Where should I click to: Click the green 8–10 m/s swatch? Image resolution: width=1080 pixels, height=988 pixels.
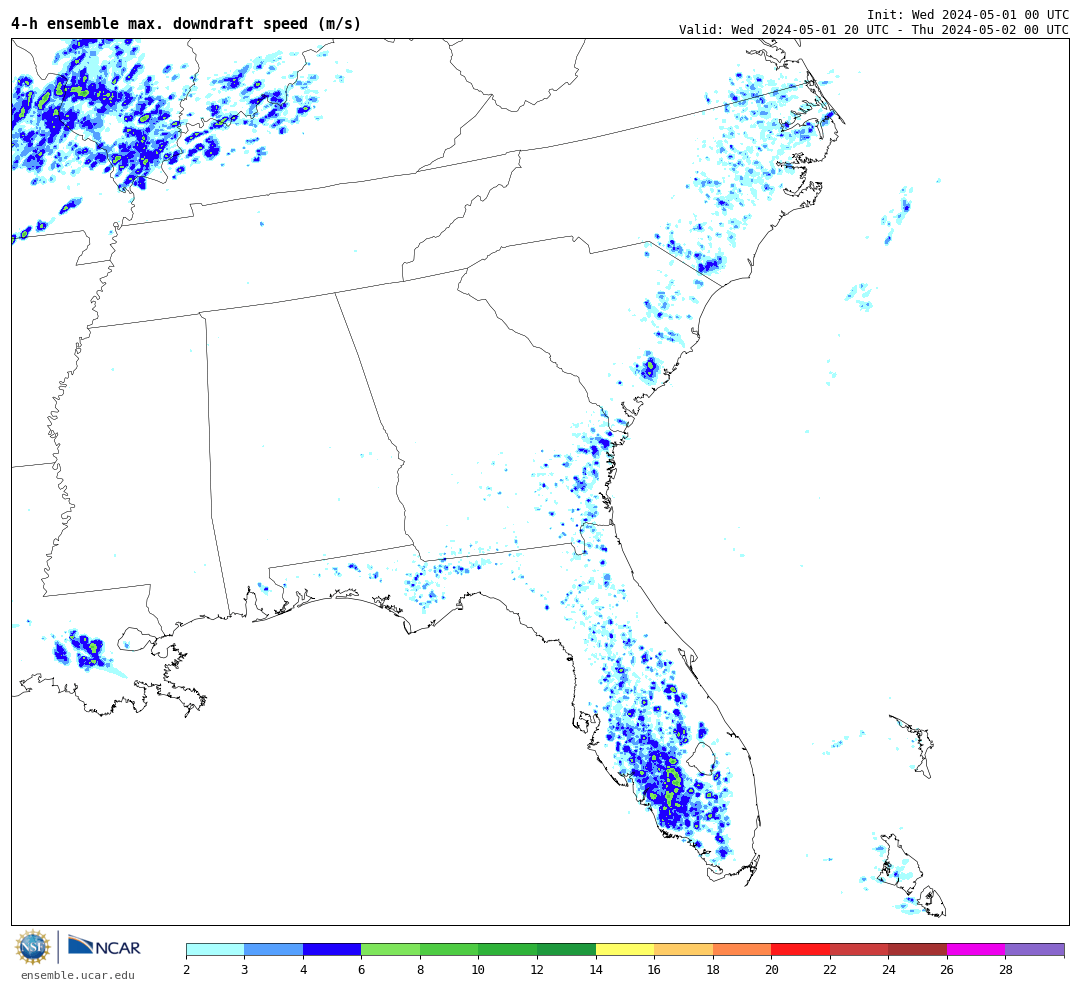(449, 949)
